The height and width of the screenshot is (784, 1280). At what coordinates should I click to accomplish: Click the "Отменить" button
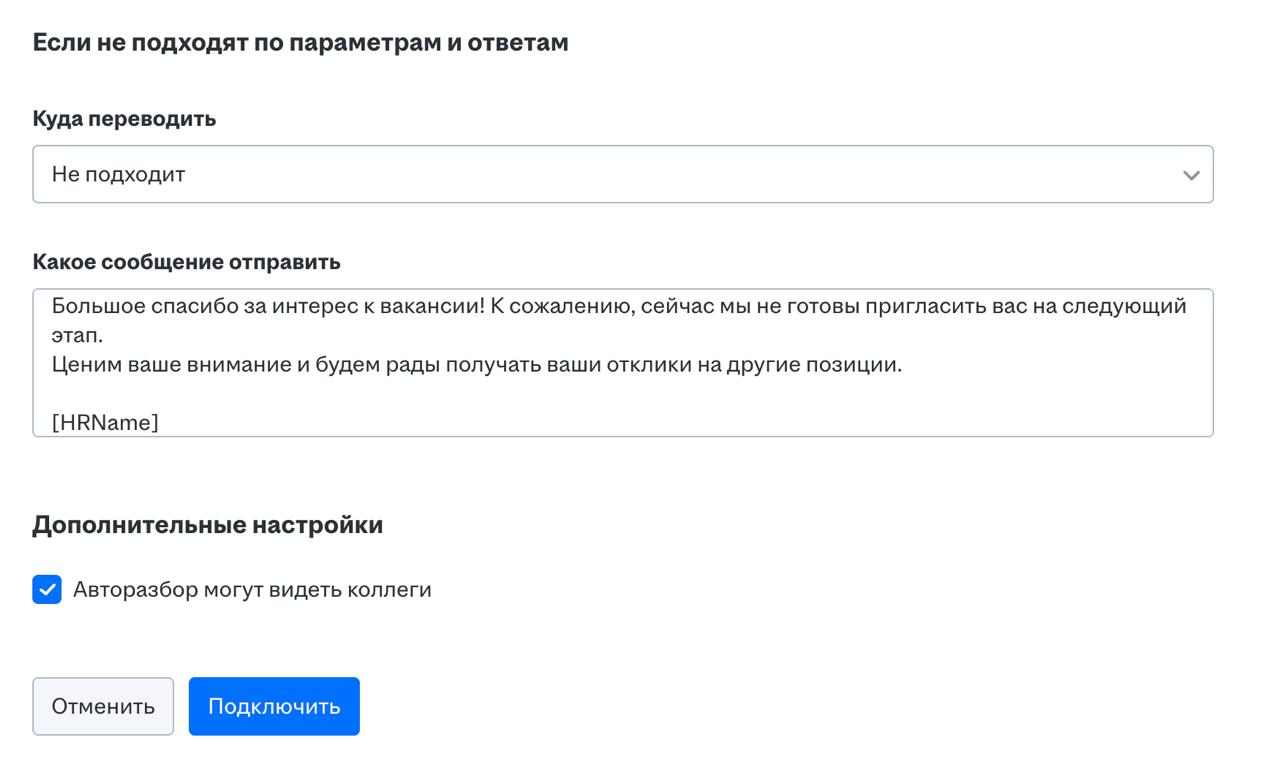point(103,706)
